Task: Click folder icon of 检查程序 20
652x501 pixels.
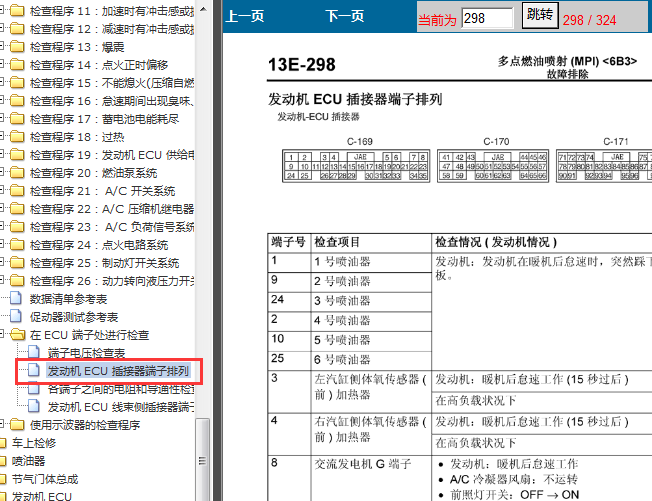Action: pyautogui.click(x=17, y=173)
